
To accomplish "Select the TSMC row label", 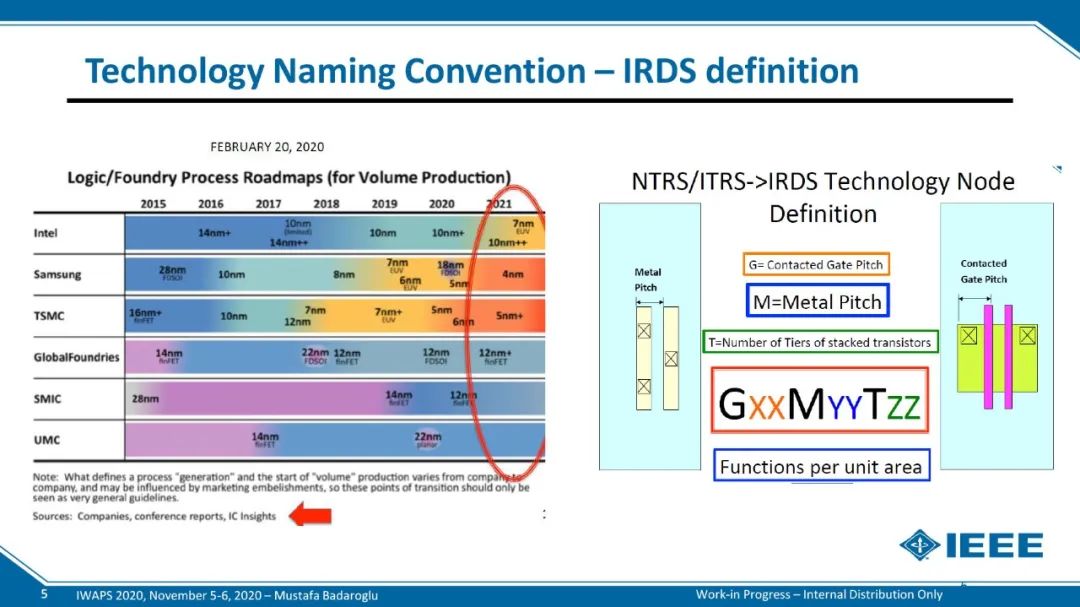I will [49, 316].
